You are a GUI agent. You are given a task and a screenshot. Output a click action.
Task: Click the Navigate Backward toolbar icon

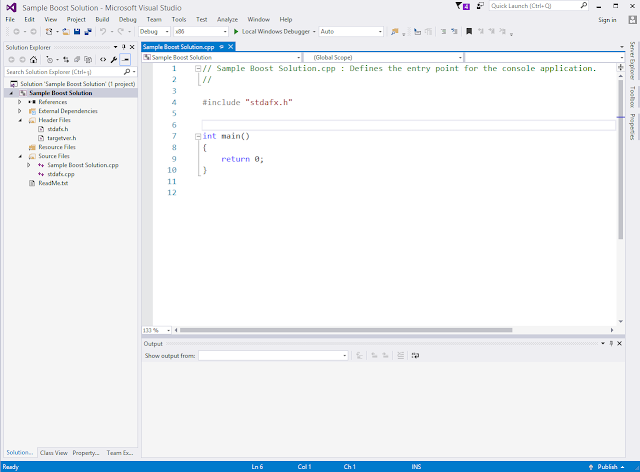coord(16,31)
